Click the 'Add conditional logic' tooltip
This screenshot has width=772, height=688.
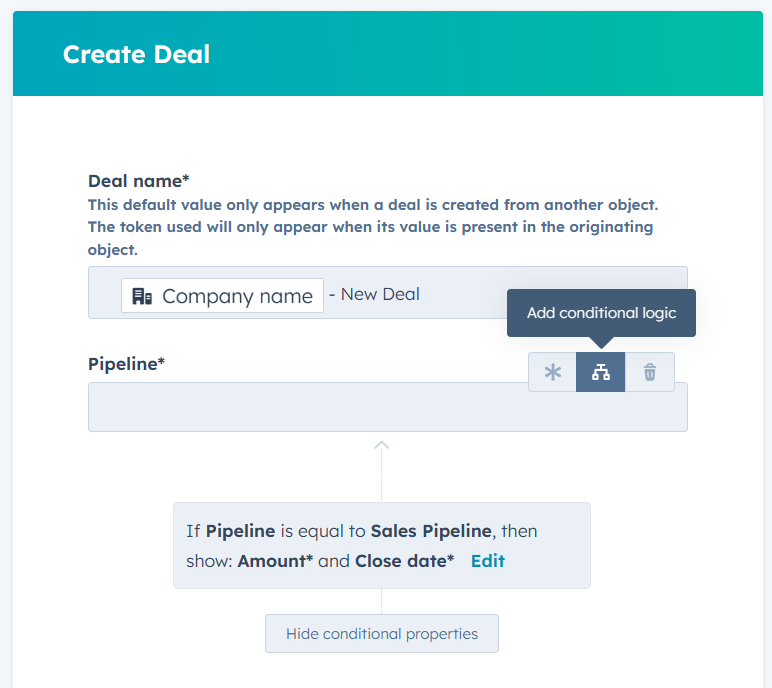coord(601,313)
